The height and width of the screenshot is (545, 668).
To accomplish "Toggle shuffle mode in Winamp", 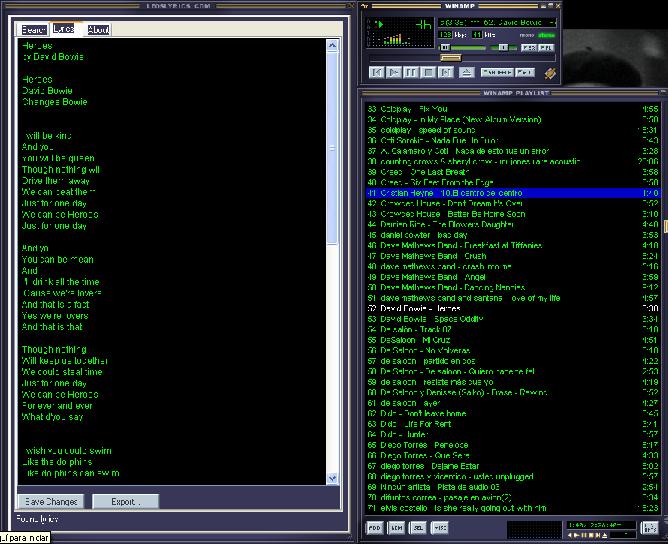I will (x=497, y=72).
